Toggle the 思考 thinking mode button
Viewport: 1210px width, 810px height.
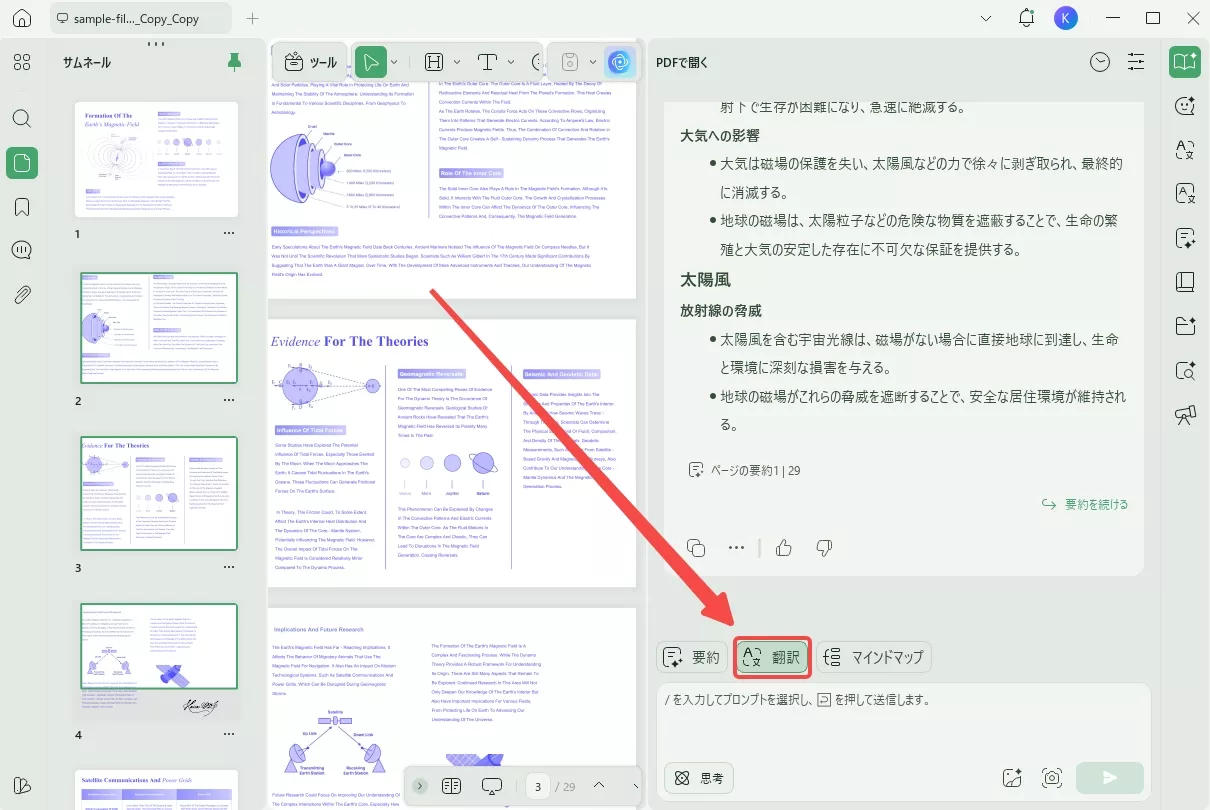click(699, 778)
